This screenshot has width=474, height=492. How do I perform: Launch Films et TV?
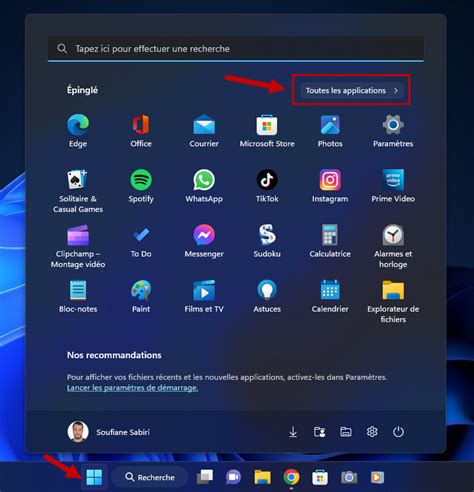[204, 296]
